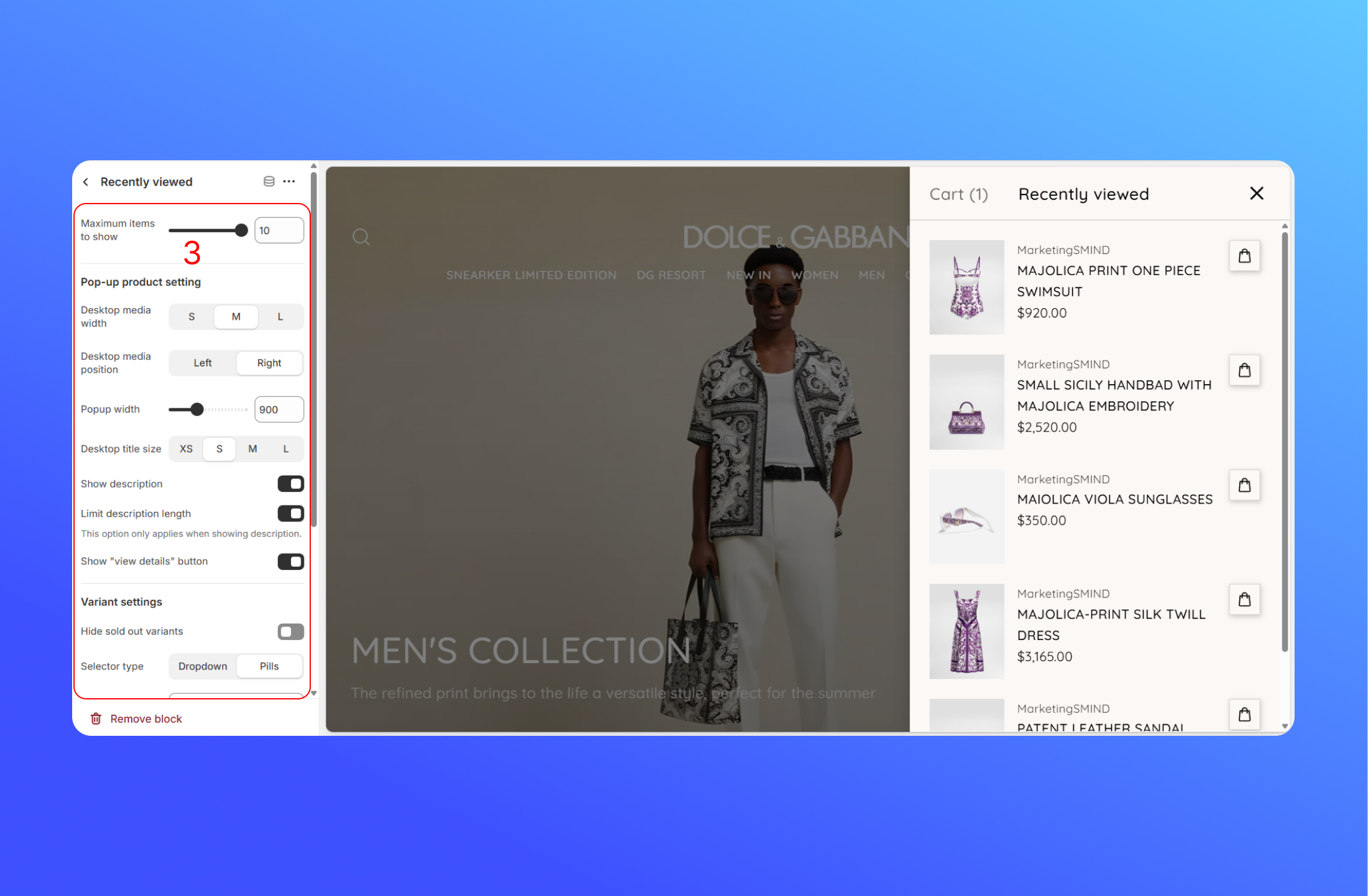Viewport: 1368px width, 896px height.
Task: Set Desktop media position to Right
Action: tap(269, 362)
